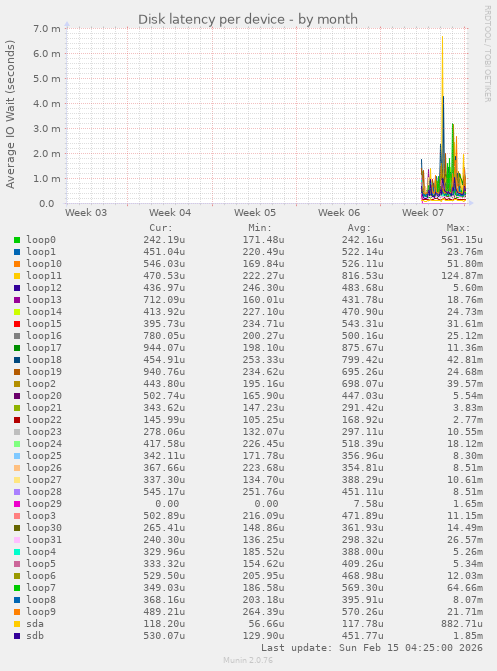This screenshot has width=497, height=671.
Task: Click loop17 average value 875.67u
Action: pyautogui.click(x=363, y=347)
